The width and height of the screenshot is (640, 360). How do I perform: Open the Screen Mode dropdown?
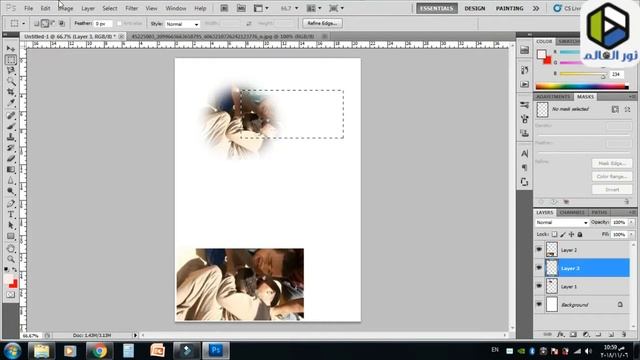[336, 8]
